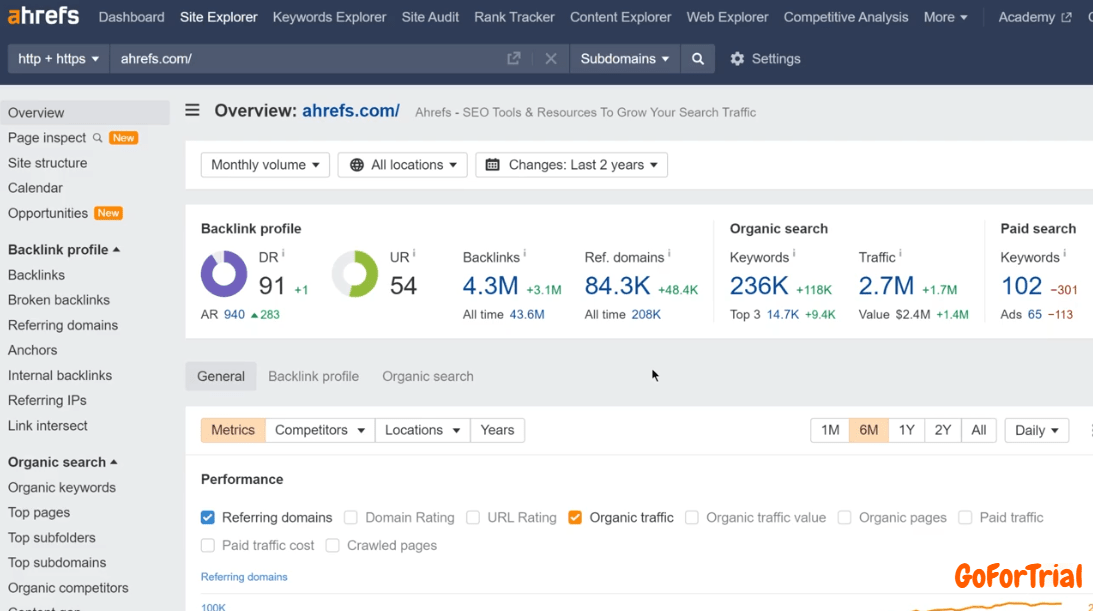Screen dimensions: 1093x611
Task: Open Rank Tracker
Action: pos(514,17)
